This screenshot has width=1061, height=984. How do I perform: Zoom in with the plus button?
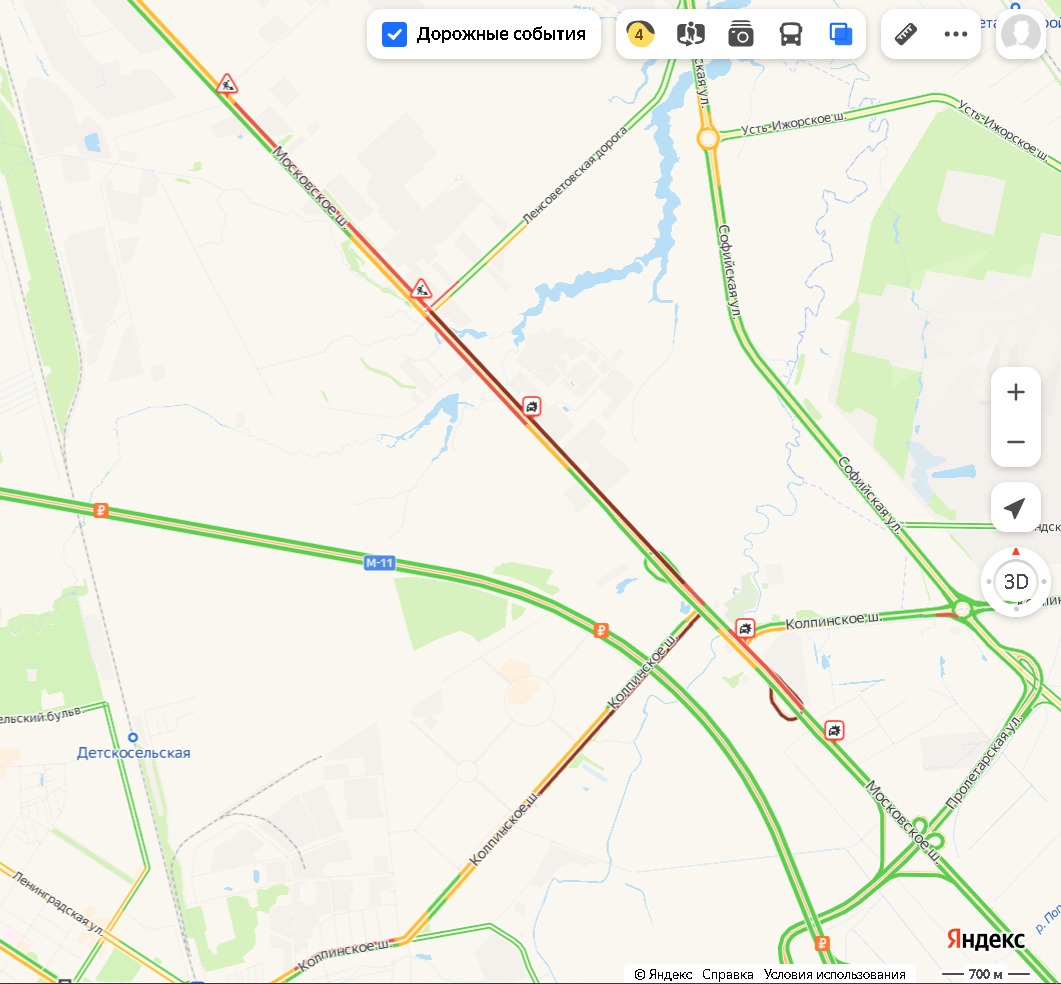(x=1015, y=393)
